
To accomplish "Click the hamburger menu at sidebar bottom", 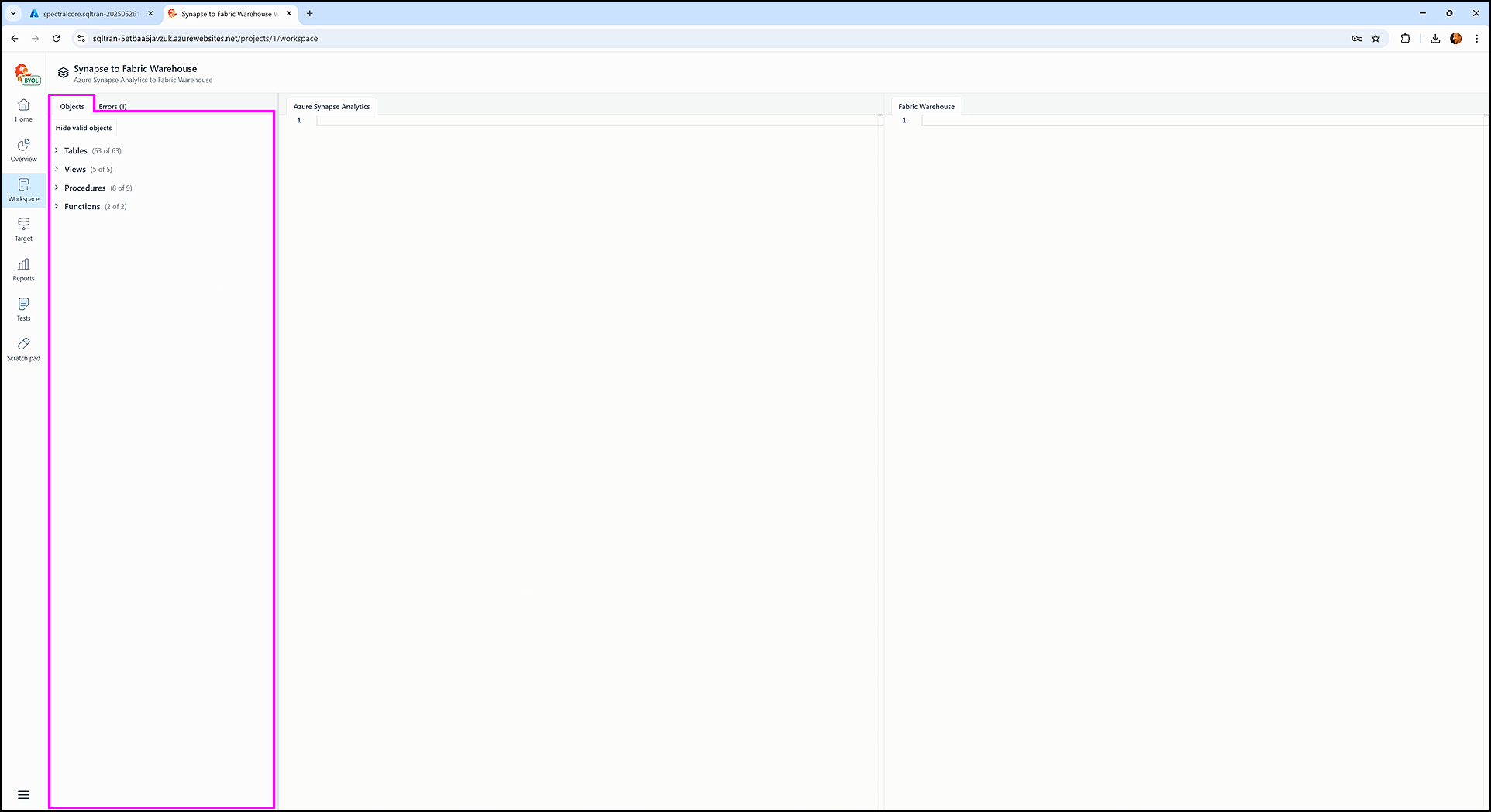I will [24, 795].
